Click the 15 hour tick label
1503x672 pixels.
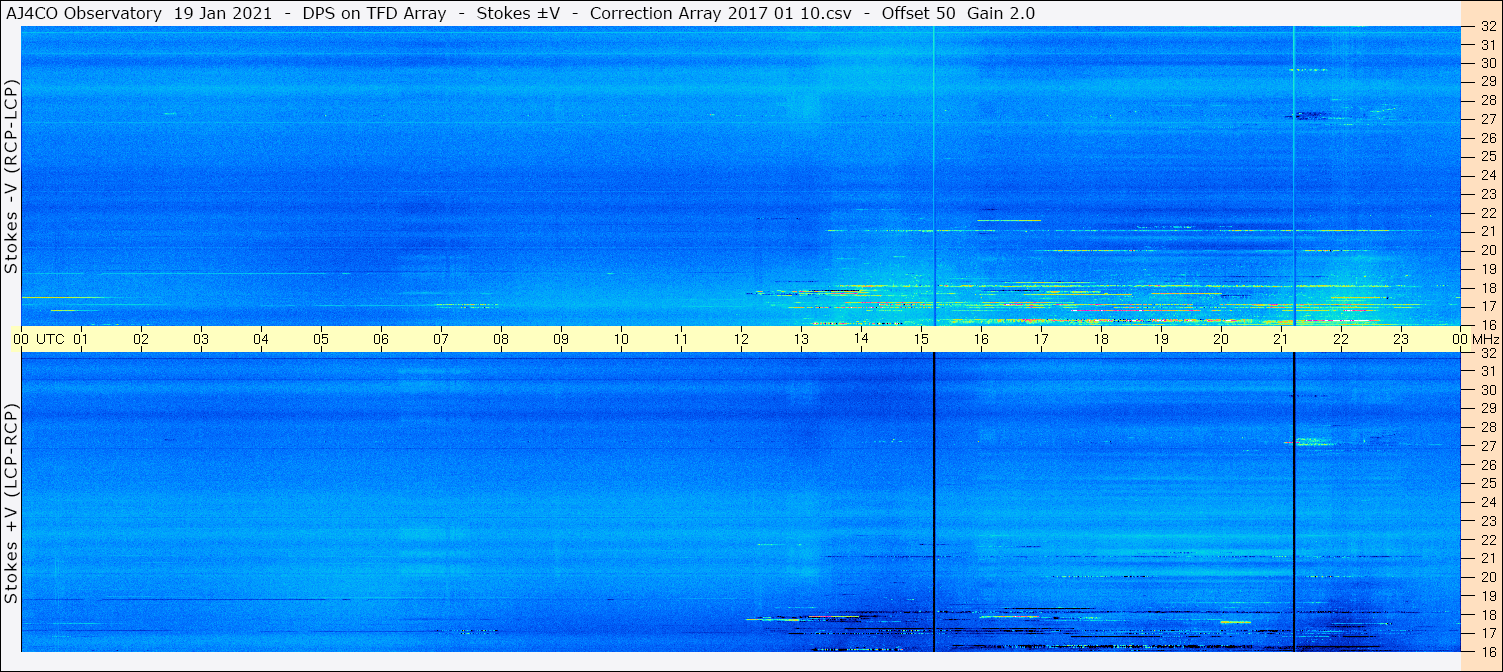[921, 339]
